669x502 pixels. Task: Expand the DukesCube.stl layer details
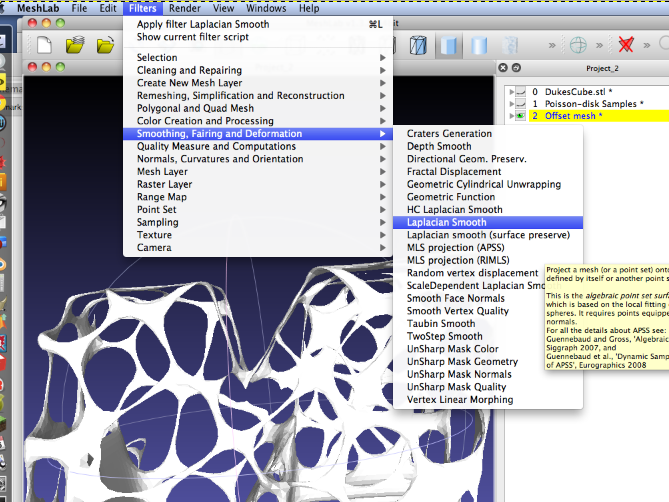click(511, 92)
